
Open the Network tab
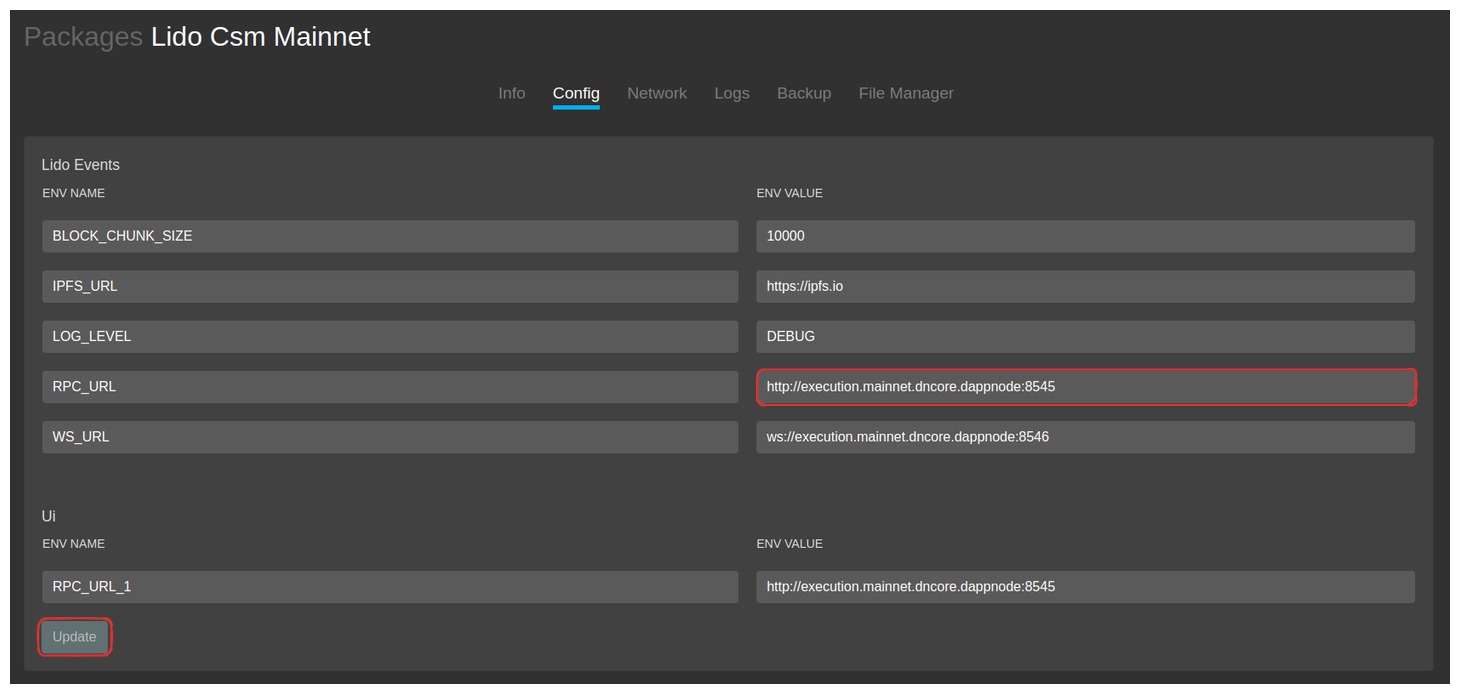pyautogui.click(x=657, y=92)
